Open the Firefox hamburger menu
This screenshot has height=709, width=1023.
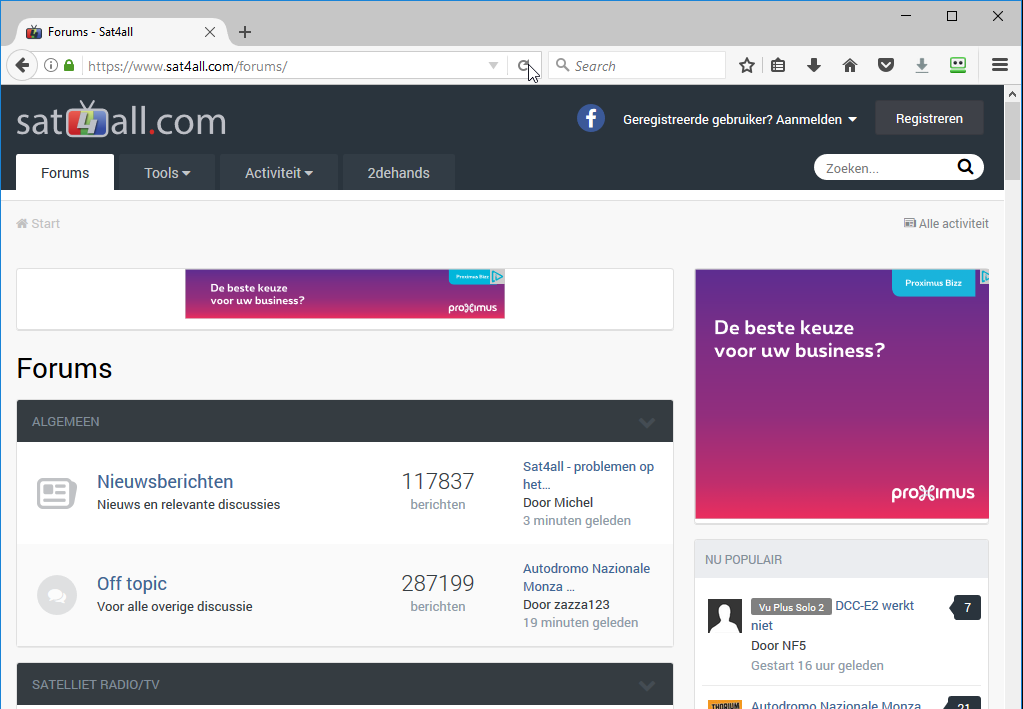coord(999,66)
